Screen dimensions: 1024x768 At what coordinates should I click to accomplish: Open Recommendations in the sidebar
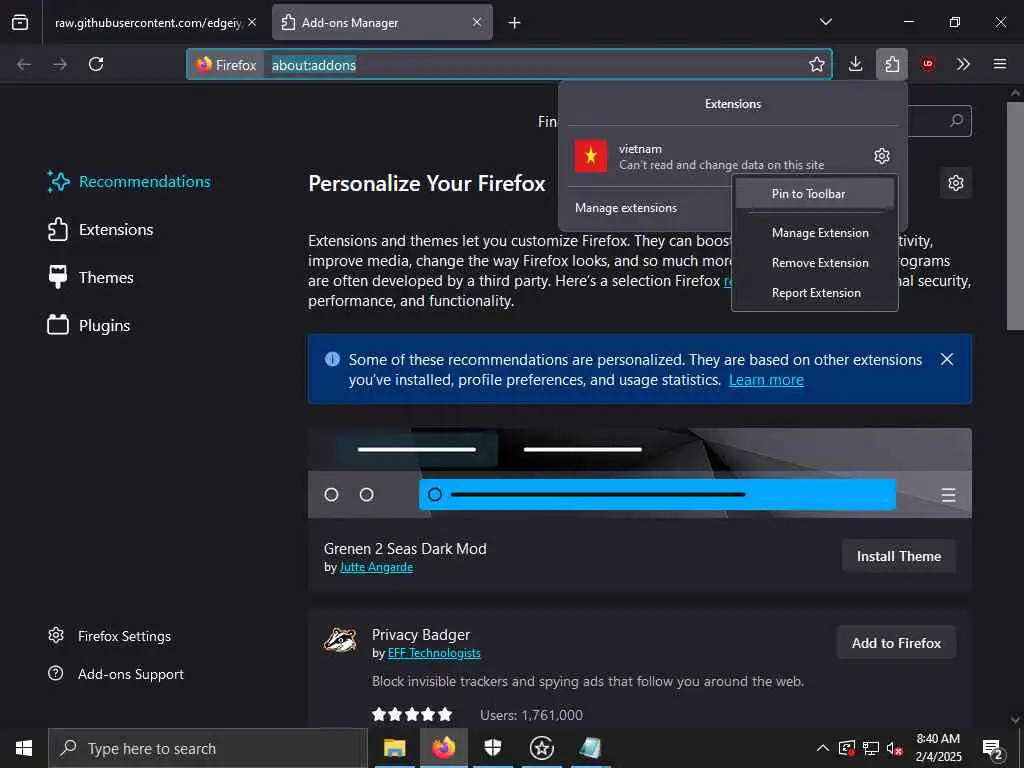pos(129,182)
